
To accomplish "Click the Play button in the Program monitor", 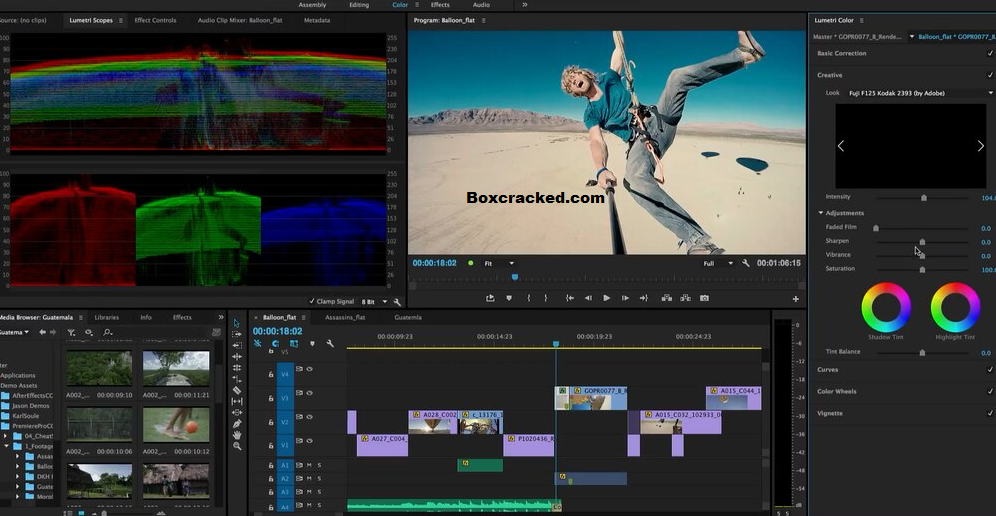I will (x=607, y=298).
